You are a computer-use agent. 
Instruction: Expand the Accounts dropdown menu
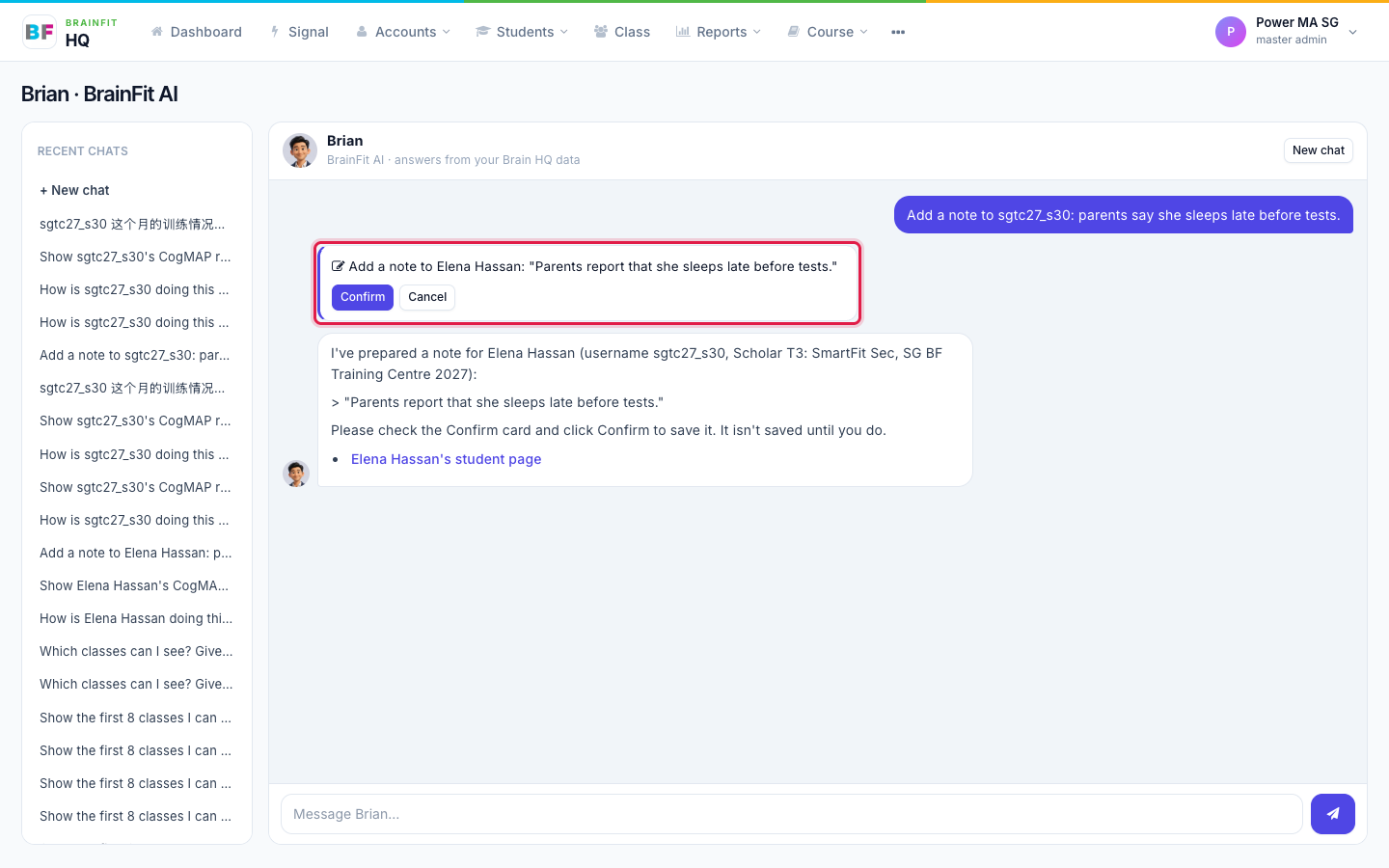pos(403,32)
